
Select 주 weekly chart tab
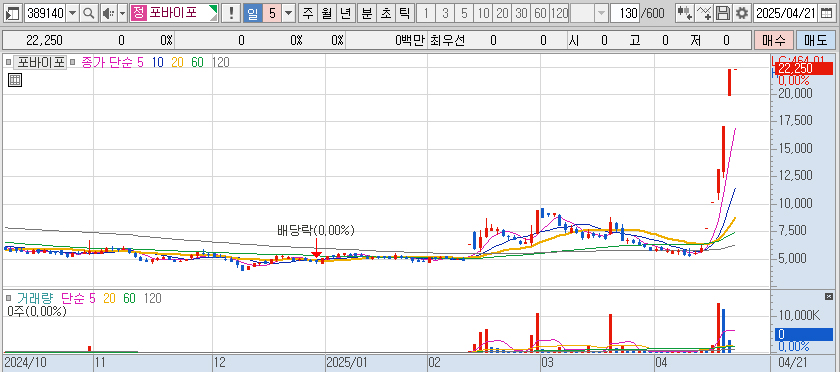pyautogui.click(x=308, y=13)
